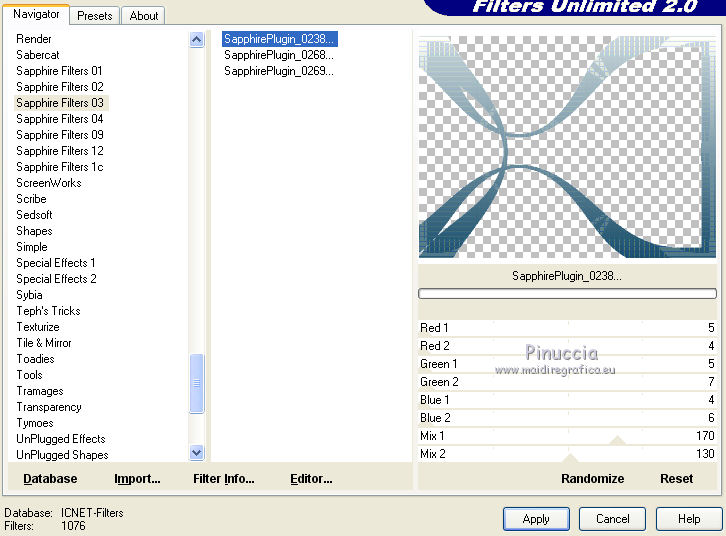The height and width of the screenshot is (536, 726).
Task: Adjust the Blue 1 slider
Action: click(567, 400)
